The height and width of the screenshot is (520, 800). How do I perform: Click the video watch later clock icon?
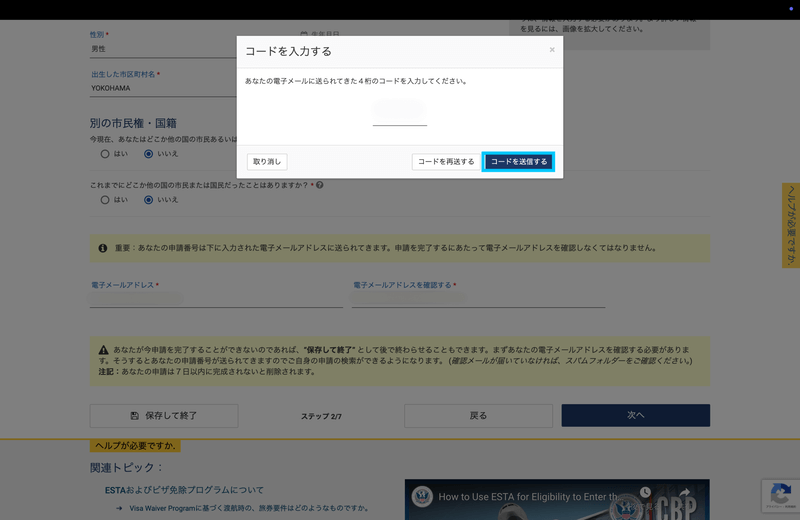645,492
